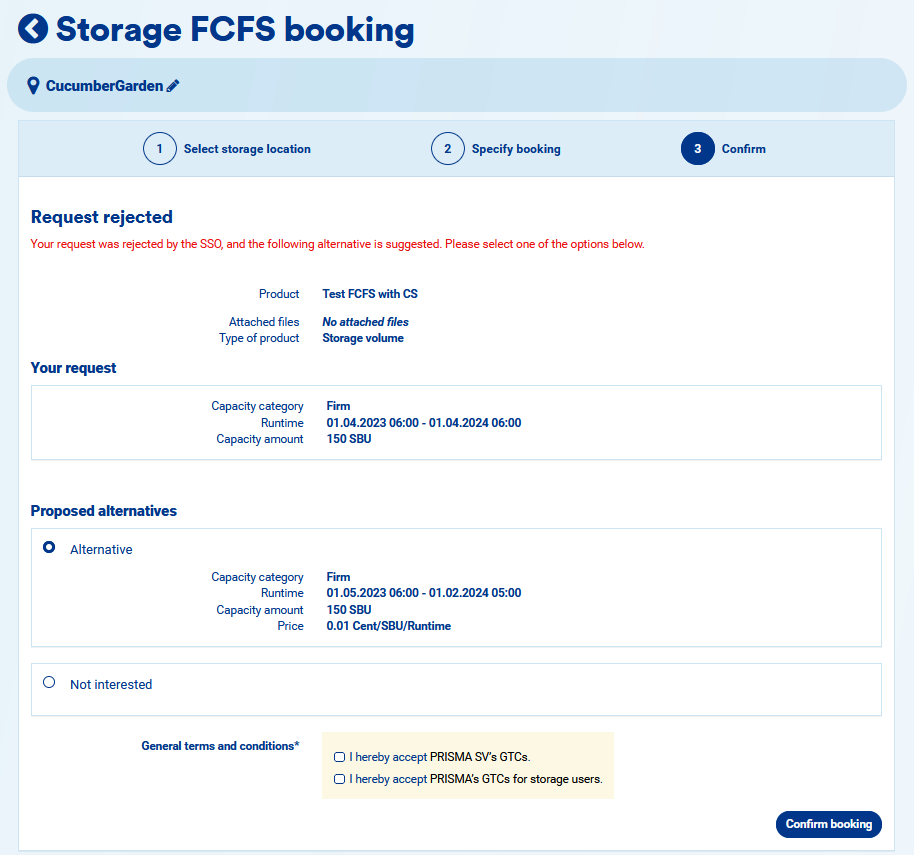Click the Storage FCFS booking heading

[235, 29]
